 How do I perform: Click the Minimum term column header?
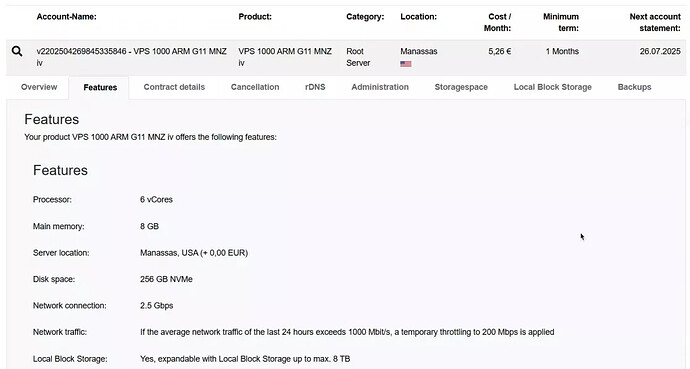(561, 22)
